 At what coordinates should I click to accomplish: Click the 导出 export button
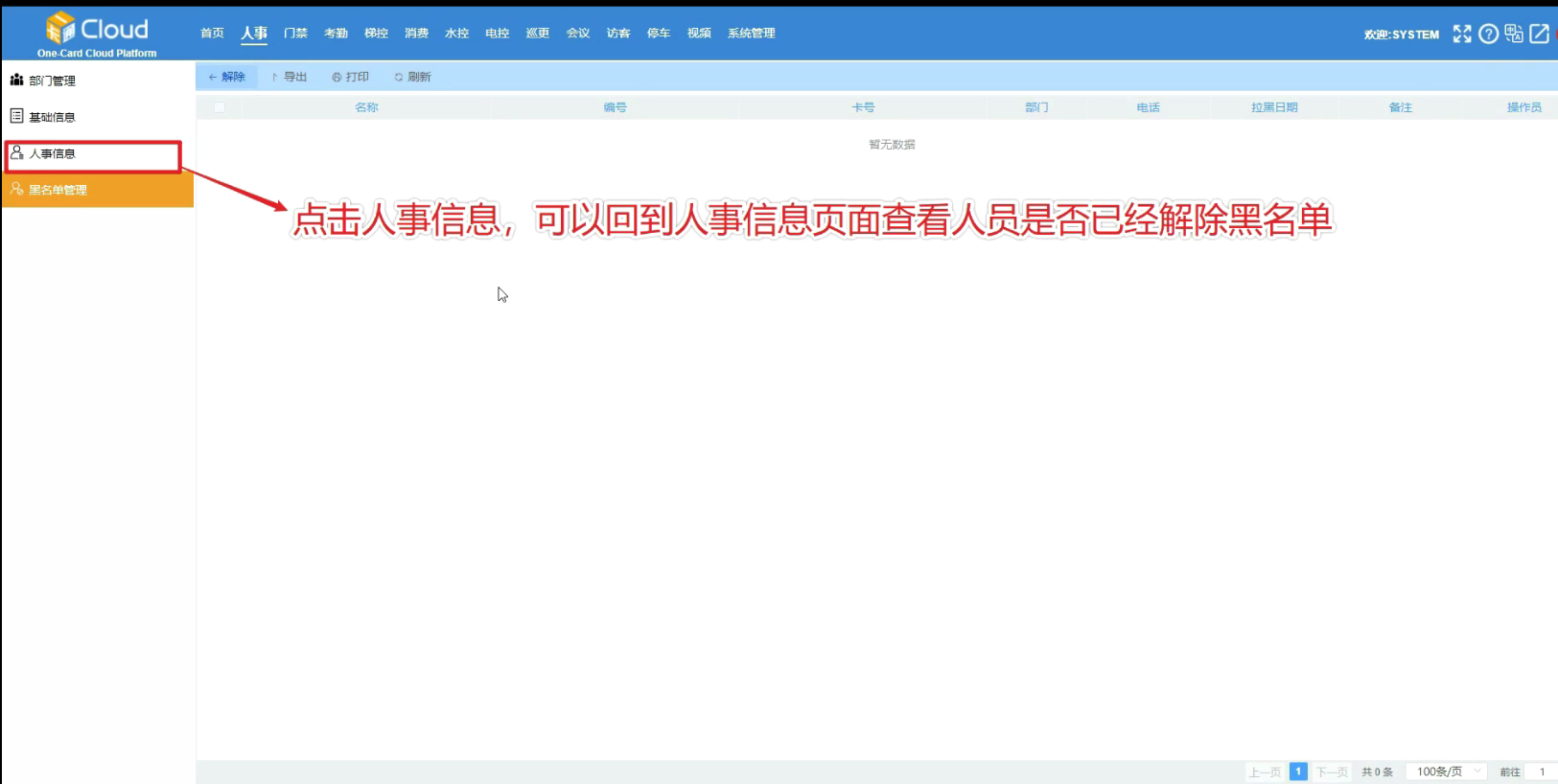click(x=289, y=77)
